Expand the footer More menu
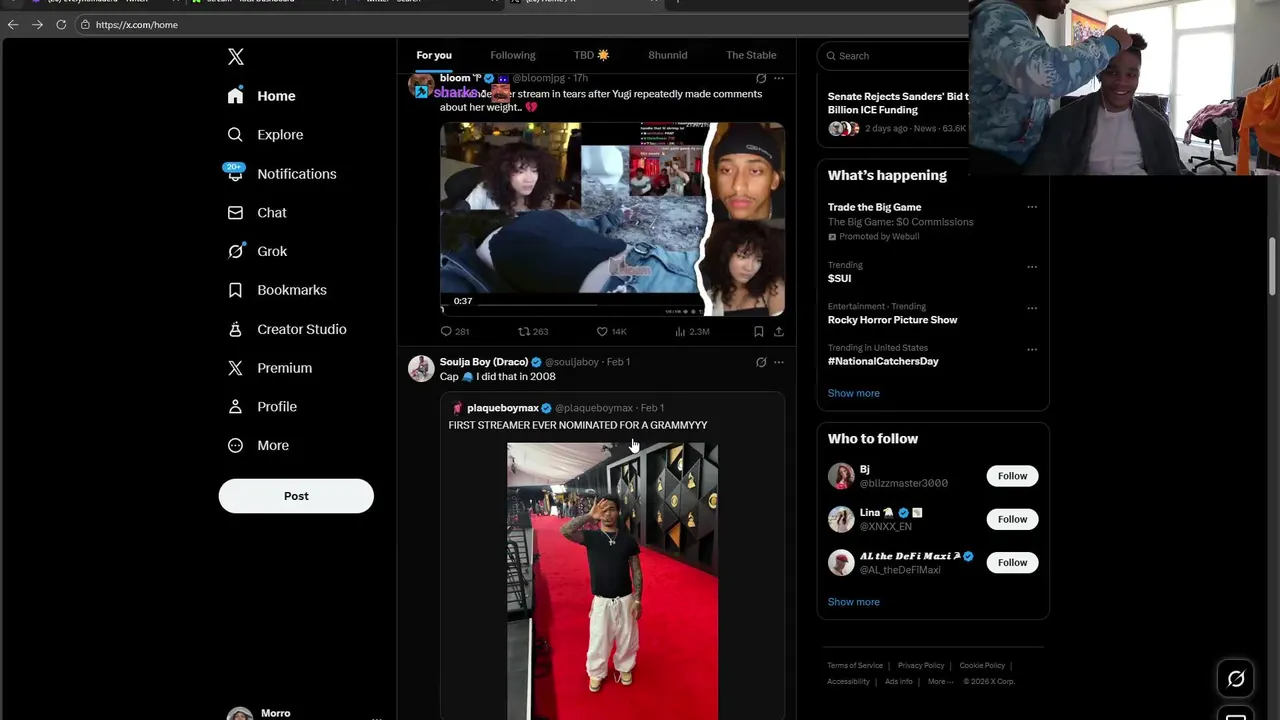1280x720 pixels. click(940, 682)
